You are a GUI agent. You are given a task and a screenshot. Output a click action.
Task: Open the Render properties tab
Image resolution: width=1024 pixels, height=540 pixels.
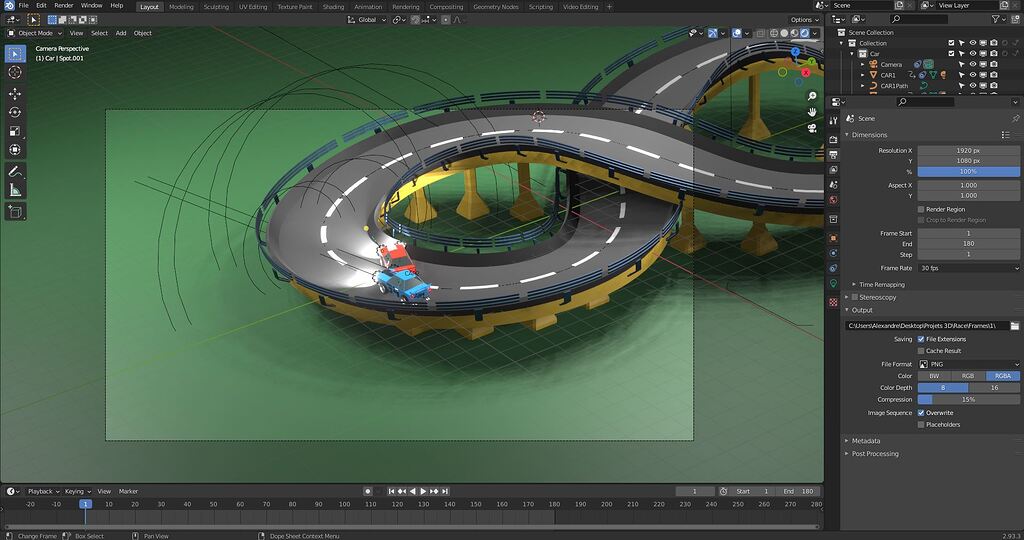(833, 140)
